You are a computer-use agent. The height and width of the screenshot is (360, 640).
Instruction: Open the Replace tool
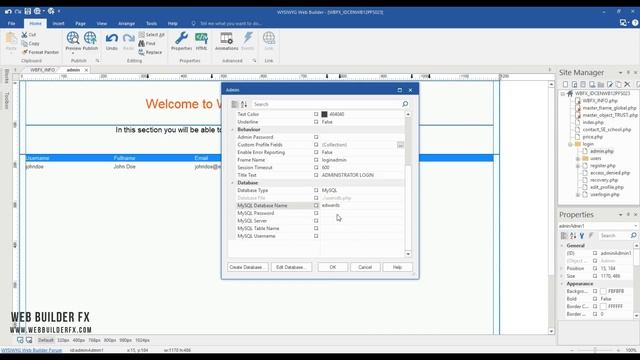[x=150, y=52]
